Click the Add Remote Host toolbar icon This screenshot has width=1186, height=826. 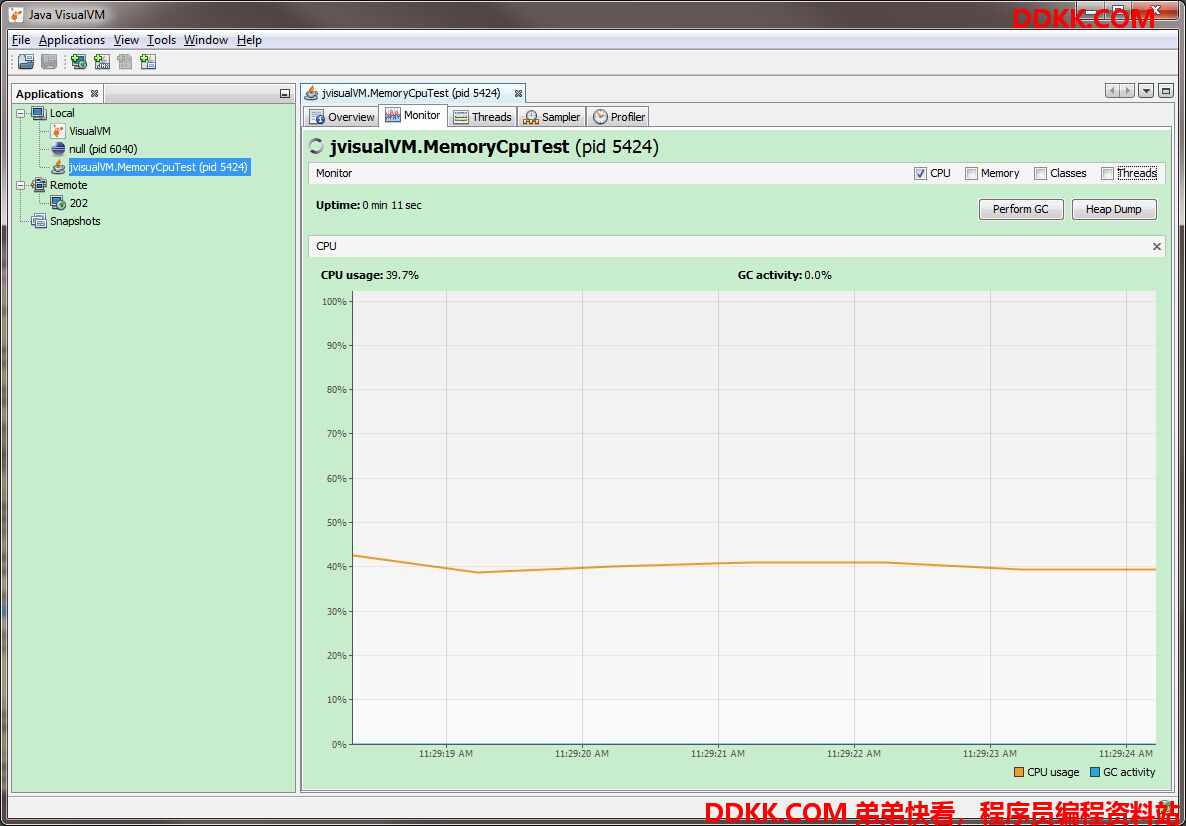tap(79, 62)
